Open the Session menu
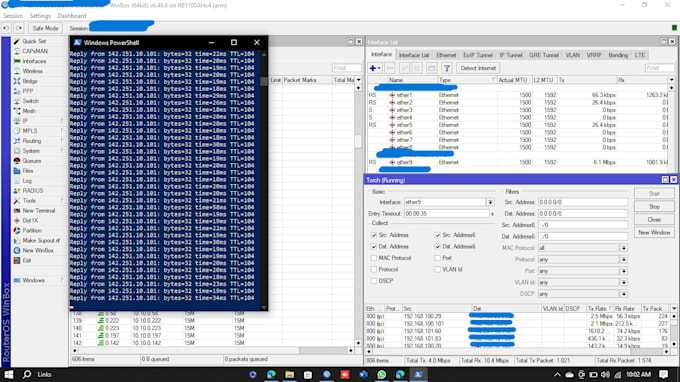Screen dimensions: 680x382 point(13,16)
